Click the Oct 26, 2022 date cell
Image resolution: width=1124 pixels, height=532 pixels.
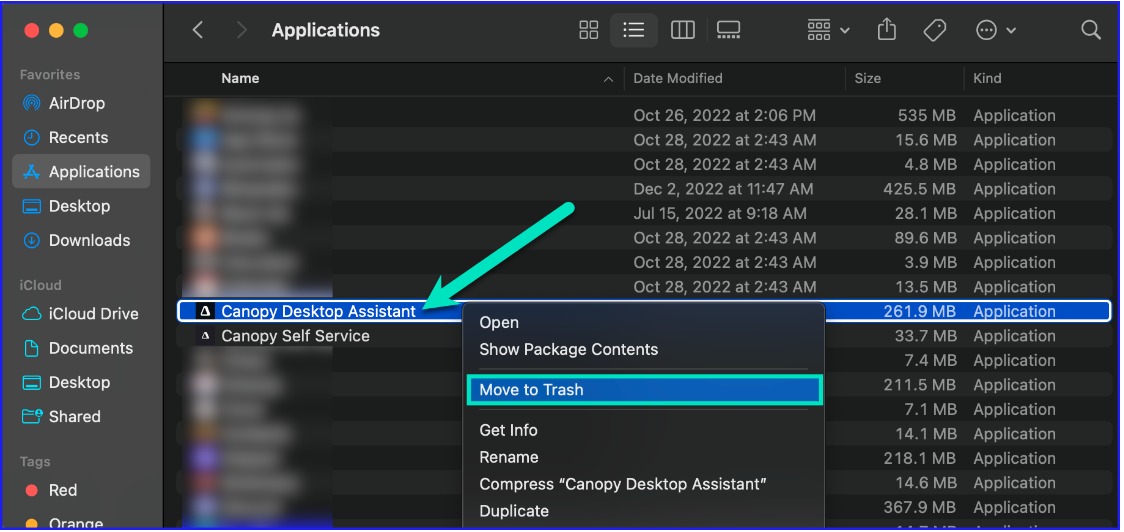(x=725, y=115)
